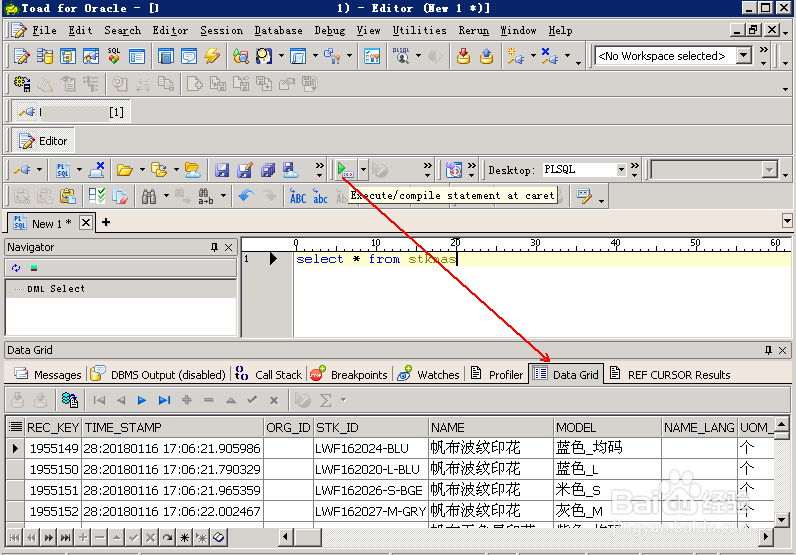Switch to the DBMS Output tab
Viewport: 796px width, 555px height.
(x=158, y=375)
